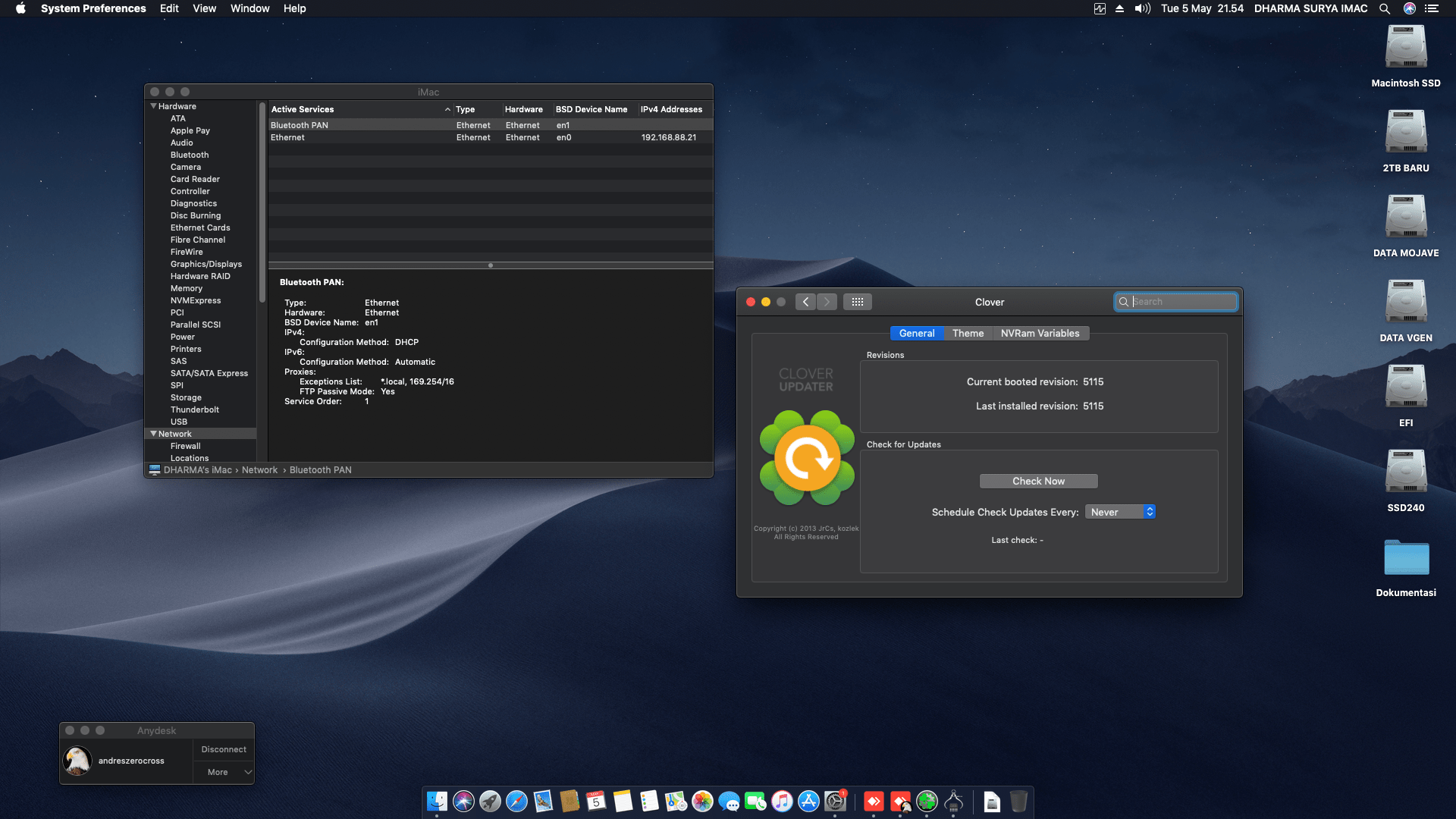Open Help menu

pyautogui.click(x=294, y=8)
